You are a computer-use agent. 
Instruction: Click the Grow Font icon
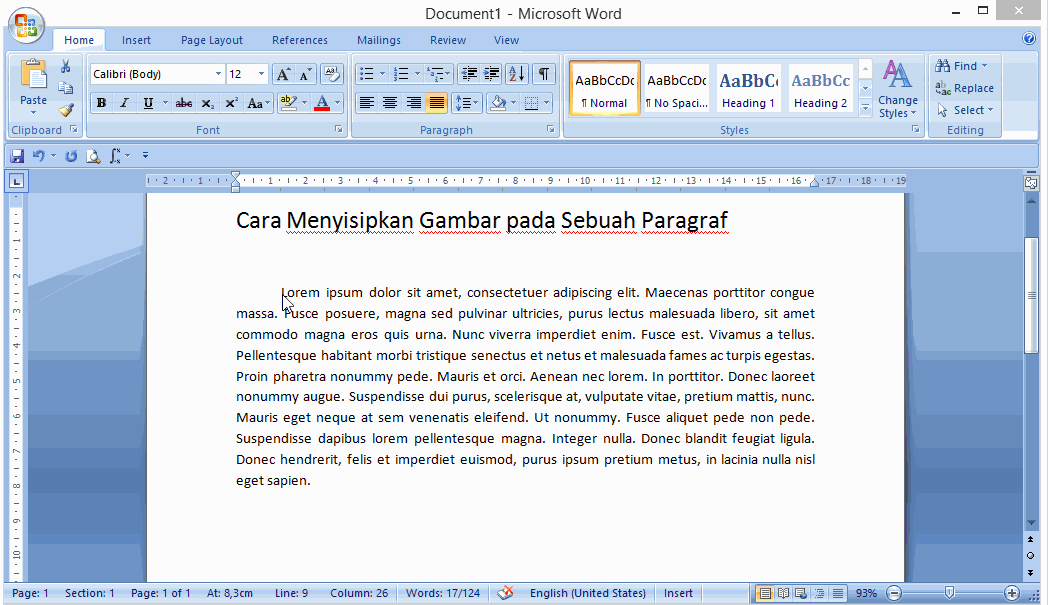coord(283,74)
